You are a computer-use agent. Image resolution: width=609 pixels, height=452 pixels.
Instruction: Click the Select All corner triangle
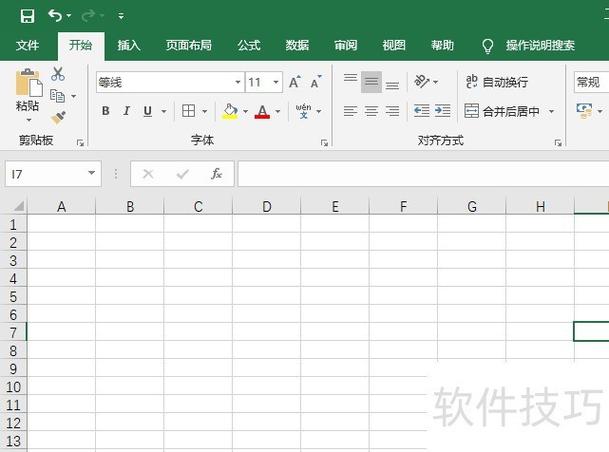[18, 205]
